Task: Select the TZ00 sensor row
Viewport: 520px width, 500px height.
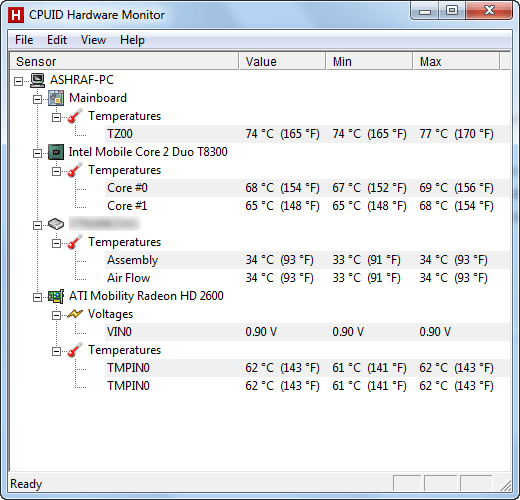Action: click(x=307, y=134)
